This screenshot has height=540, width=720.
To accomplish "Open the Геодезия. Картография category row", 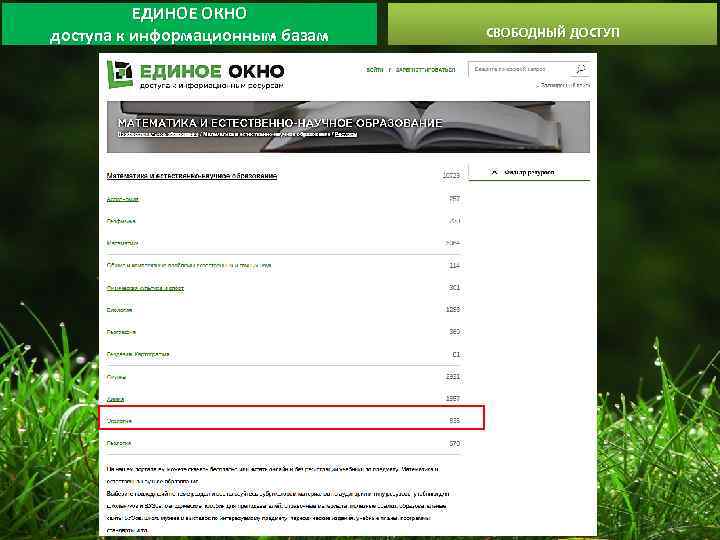I will [283, 354].
